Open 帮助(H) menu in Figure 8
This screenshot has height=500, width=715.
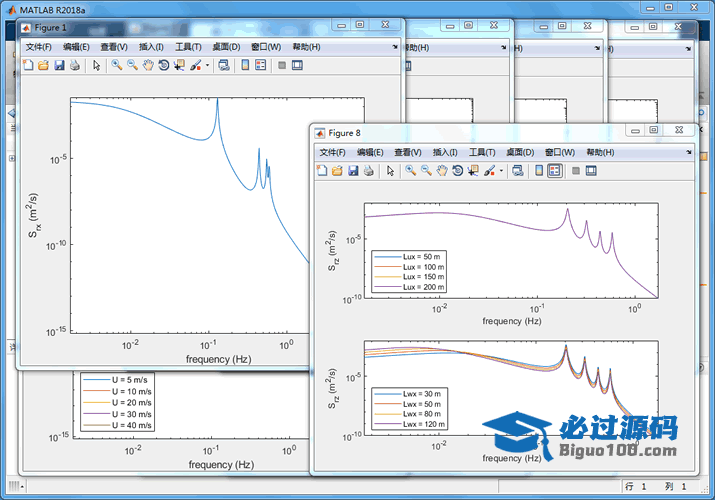click(600, 152)
